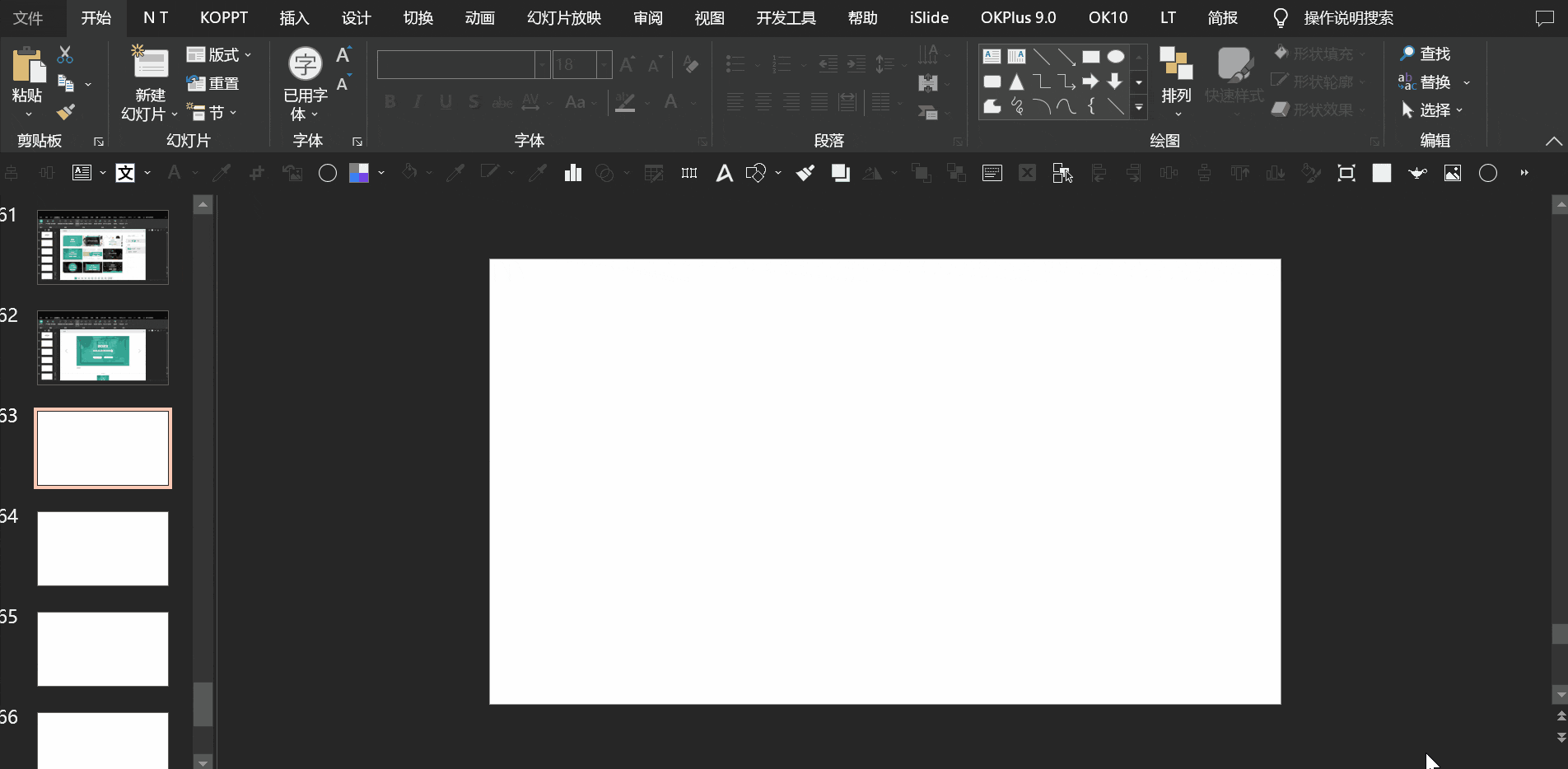Expand the shapes gallery more button
The height and width of the screenshot is (769, 1568).
point(1139,107)
